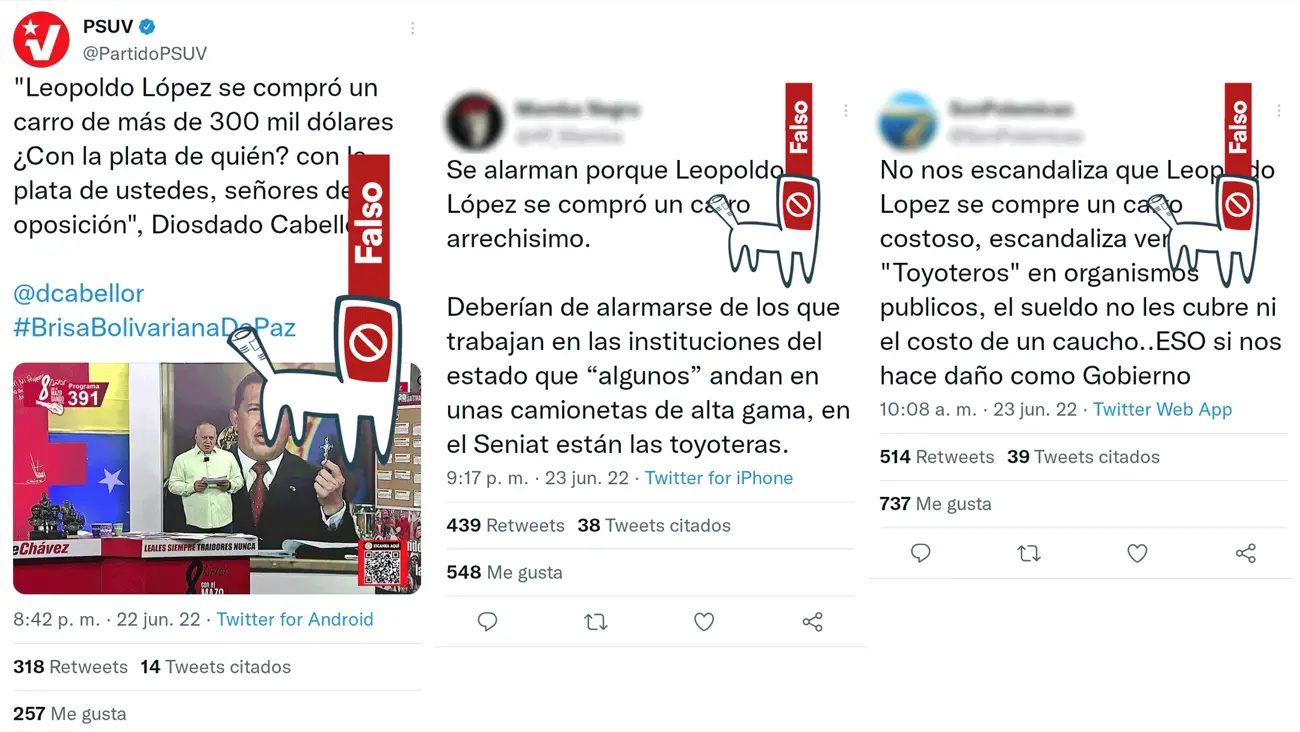Open the Twitter Web App source link

tap(1162, 409)
